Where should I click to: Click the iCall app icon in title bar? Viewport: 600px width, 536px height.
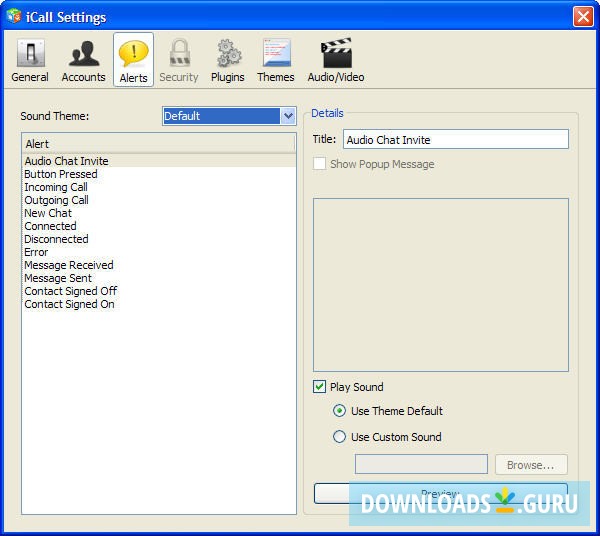click(14, 16)
